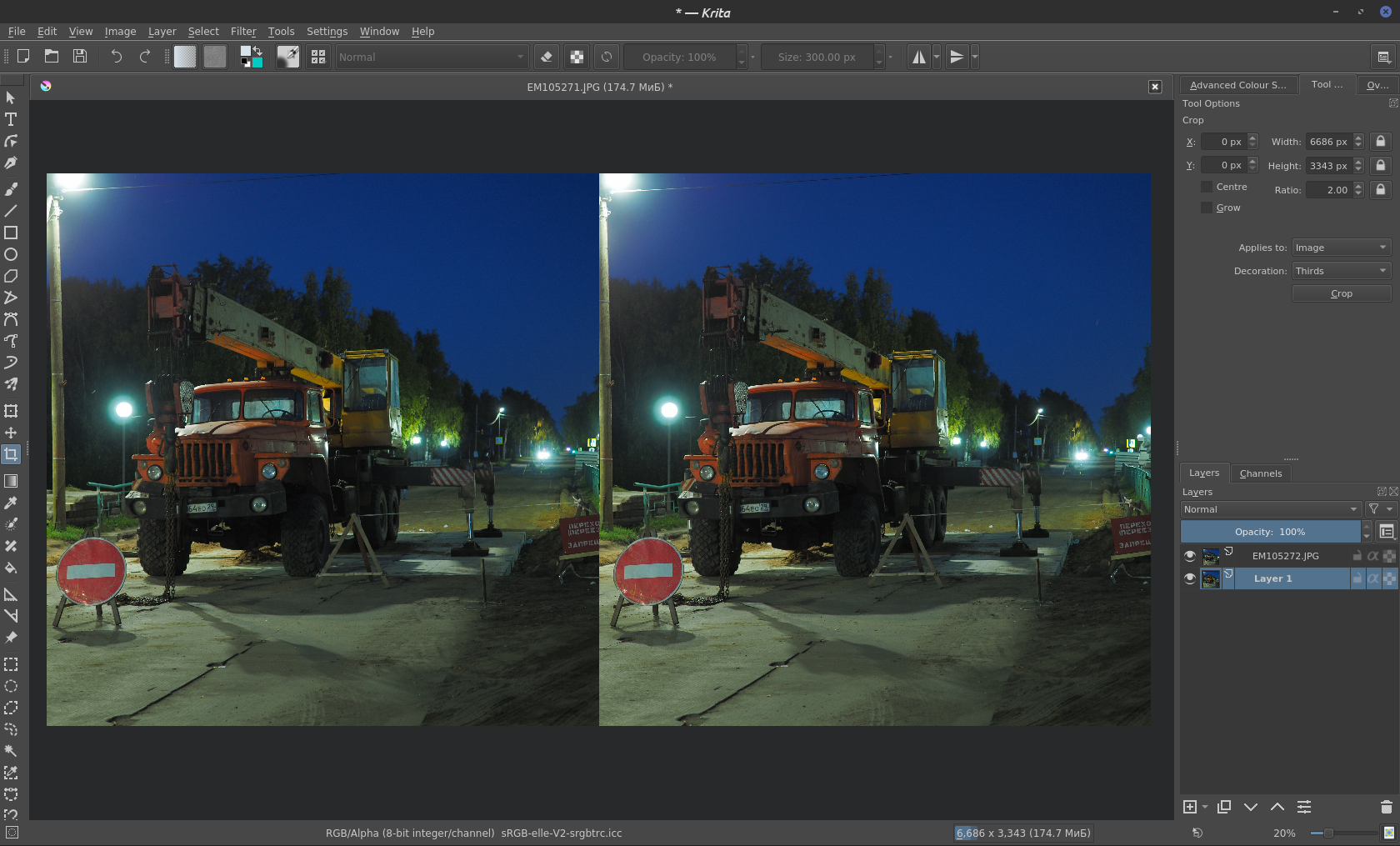Duplicate the current layer
Image resolution: width=1400 pixels, height=846 pixels.
point(1224,807)
